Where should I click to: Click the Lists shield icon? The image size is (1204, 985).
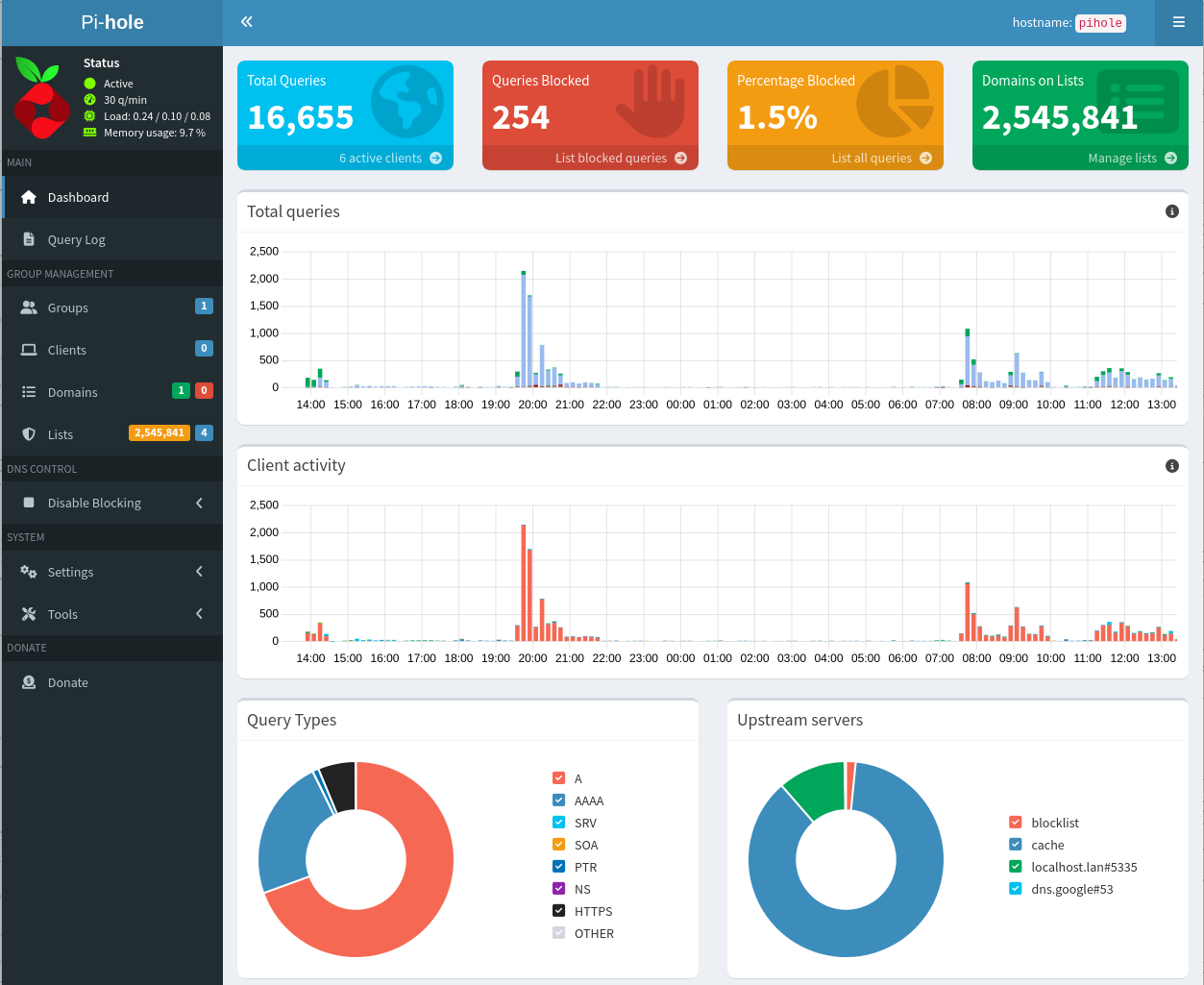pos(29,434)
